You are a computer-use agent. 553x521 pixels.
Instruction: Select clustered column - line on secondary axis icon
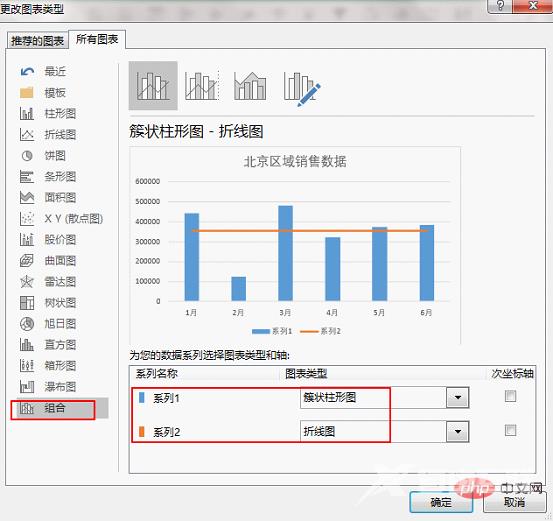pyautogui.click(x=202, y=86)
